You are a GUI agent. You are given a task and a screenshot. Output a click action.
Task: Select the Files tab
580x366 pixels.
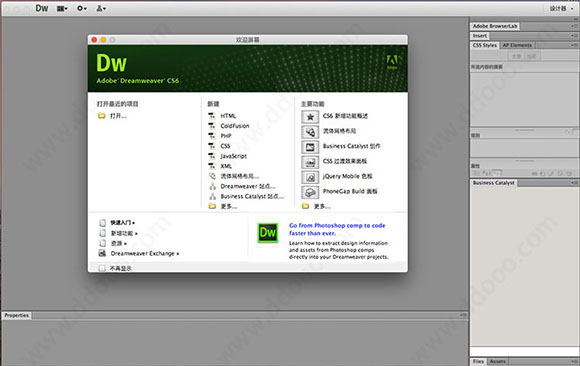478,361
